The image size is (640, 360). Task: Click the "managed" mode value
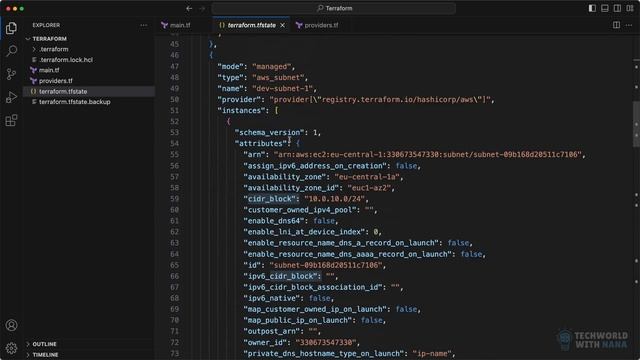271,67
